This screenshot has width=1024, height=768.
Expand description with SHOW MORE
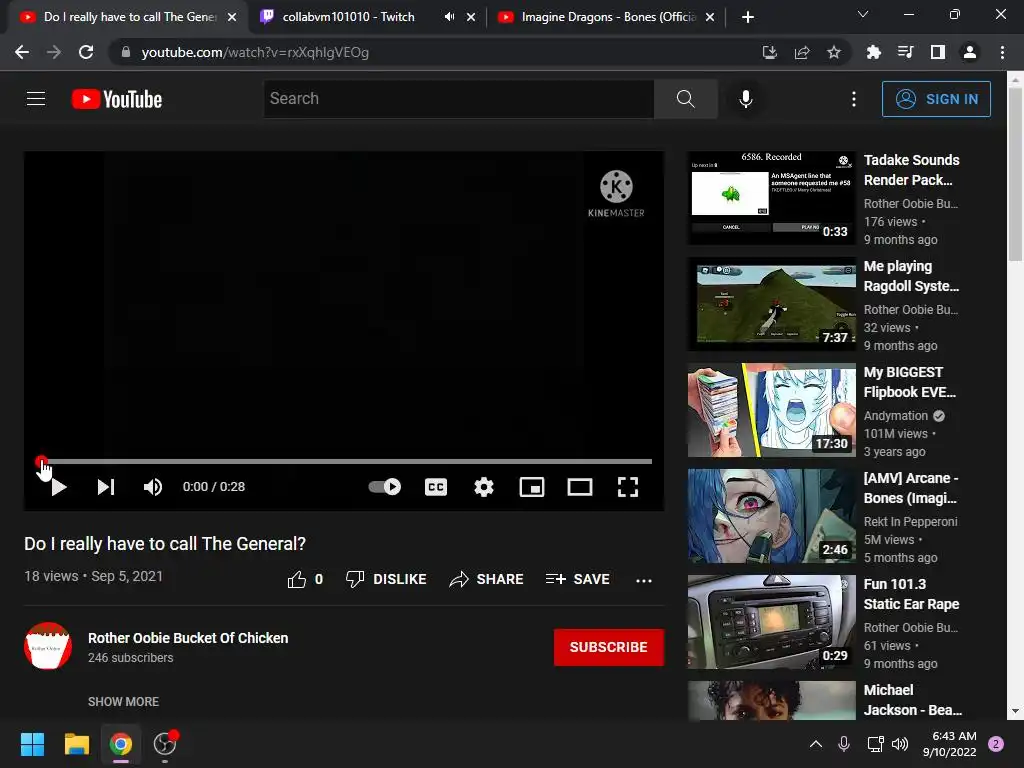tap(123, 701)
